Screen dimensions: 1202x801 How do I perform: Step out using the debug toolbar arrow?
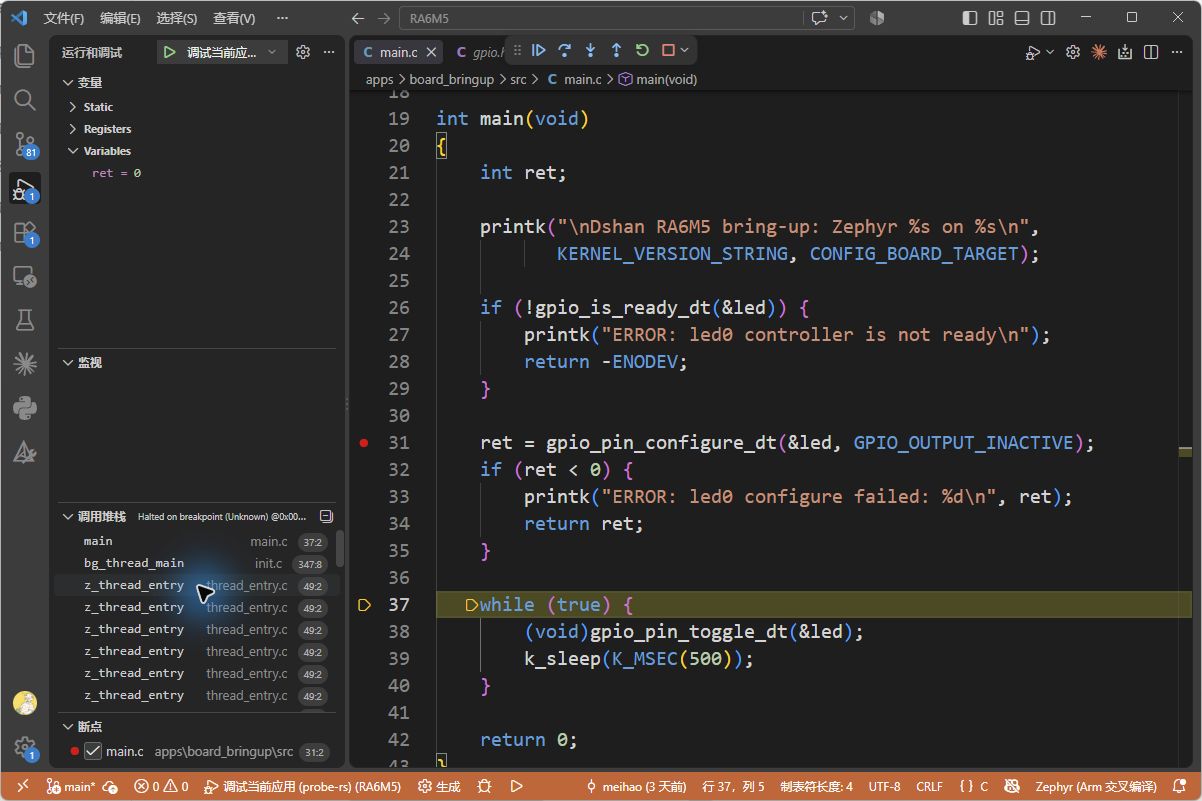coord(616,50)
